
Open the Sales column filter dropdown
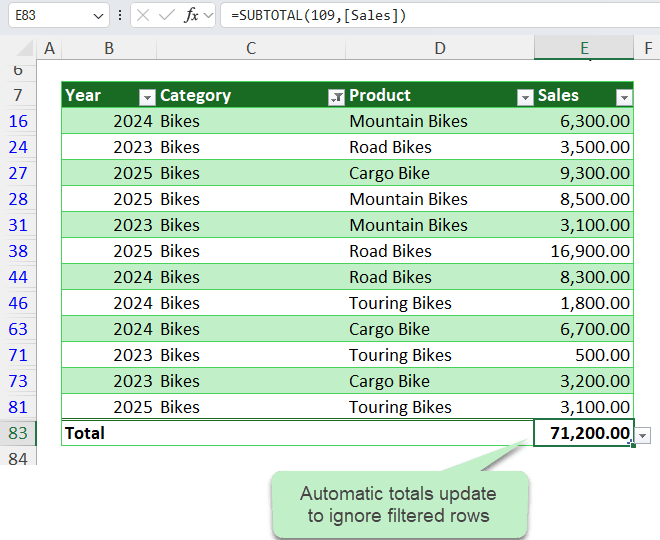pyautogui.click(x=624, y=97)
